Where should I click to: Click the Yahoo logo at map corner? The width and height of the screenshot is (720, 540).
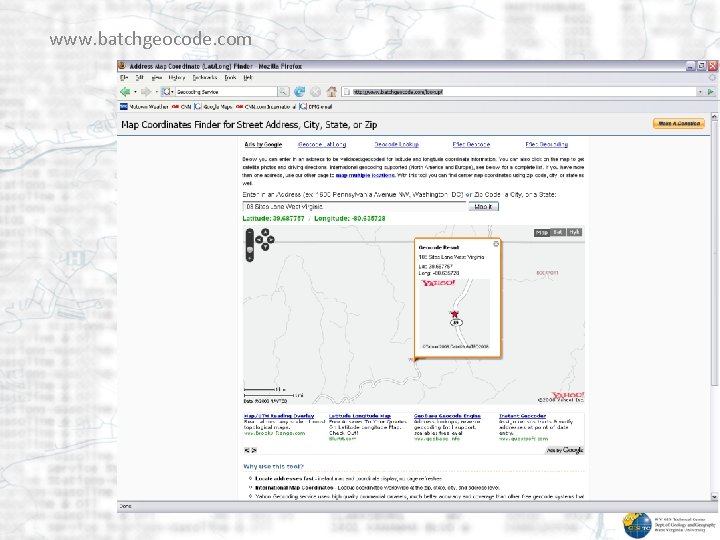(568, 395)
